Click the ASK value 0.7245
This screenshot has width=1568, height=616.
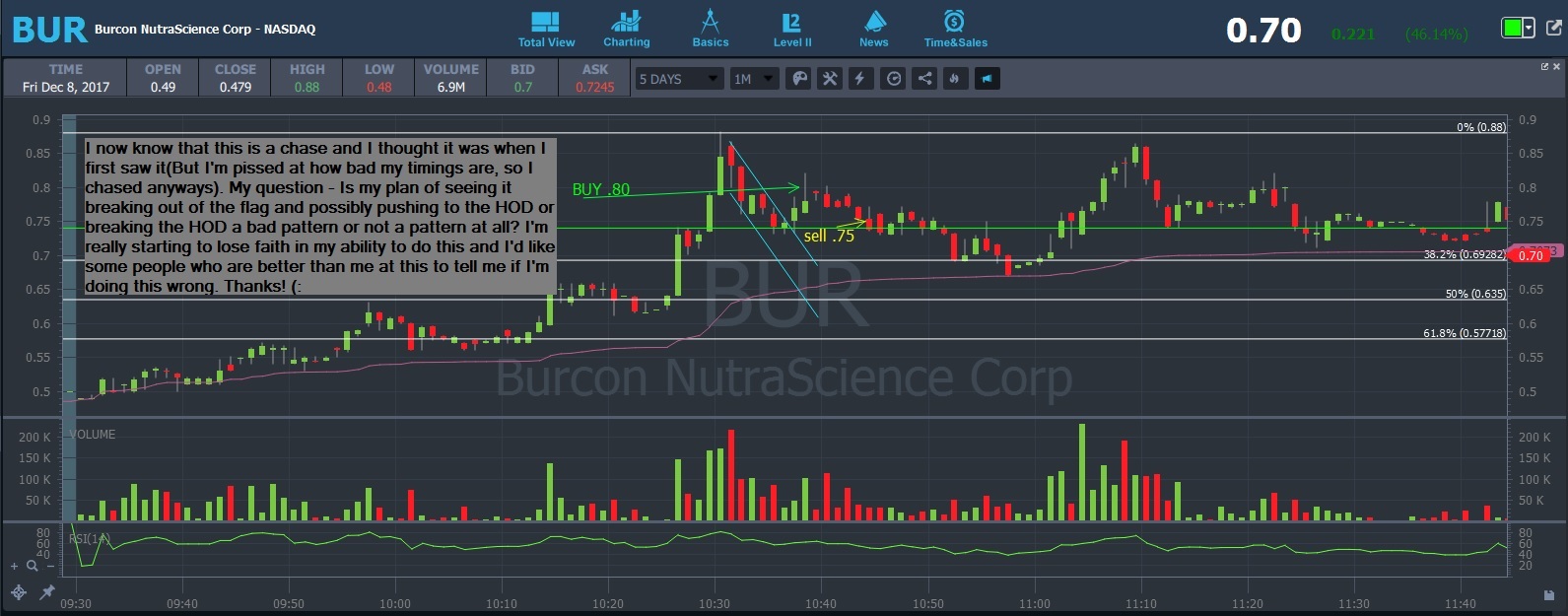(x=595, y=87)
